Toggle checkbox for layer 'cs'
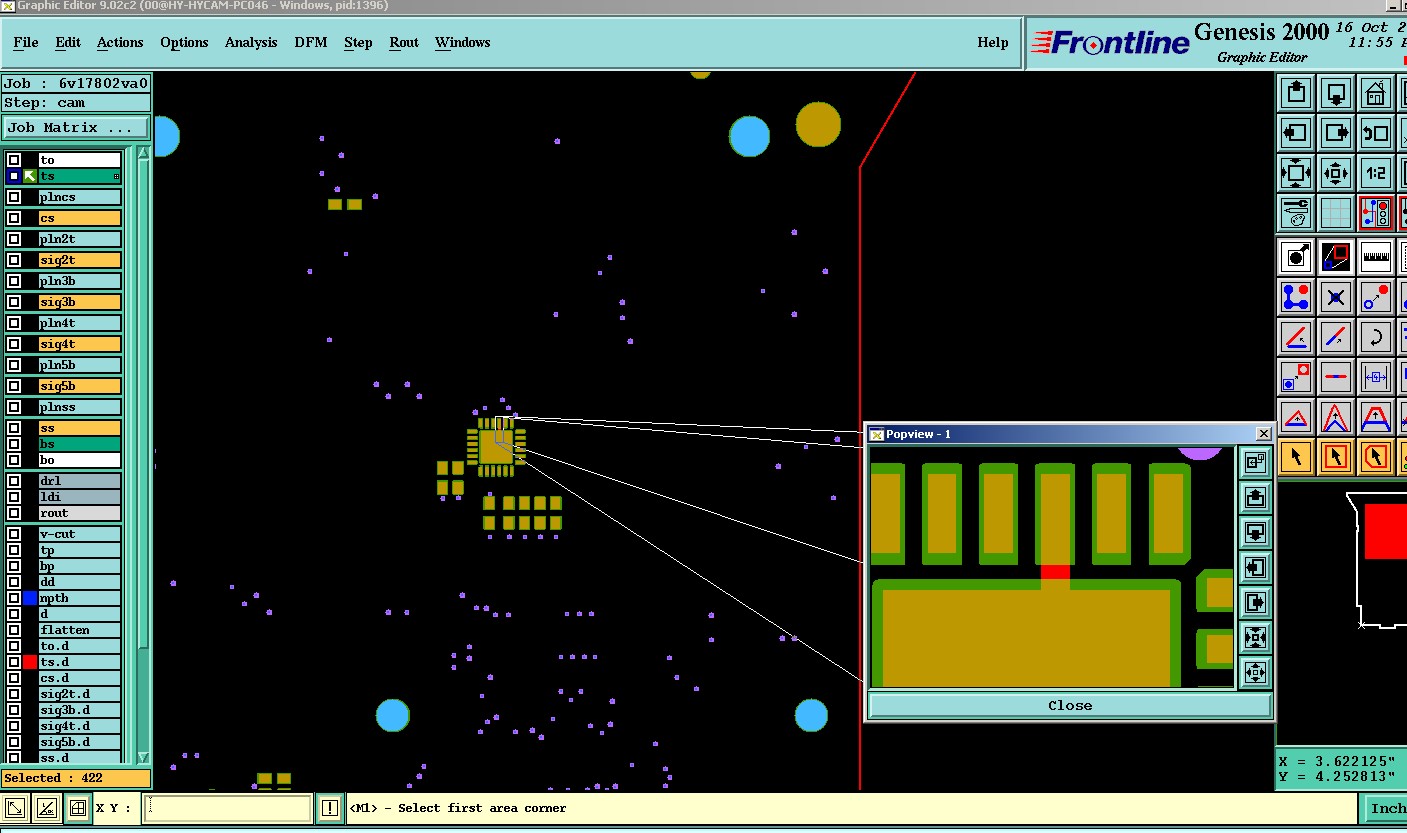Screen dimensions: 1407x833 coord(14,218)
